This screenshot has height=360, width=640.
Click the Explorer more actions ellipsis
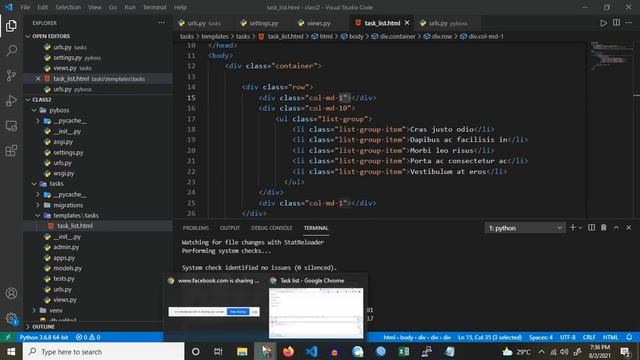point(162,23)
